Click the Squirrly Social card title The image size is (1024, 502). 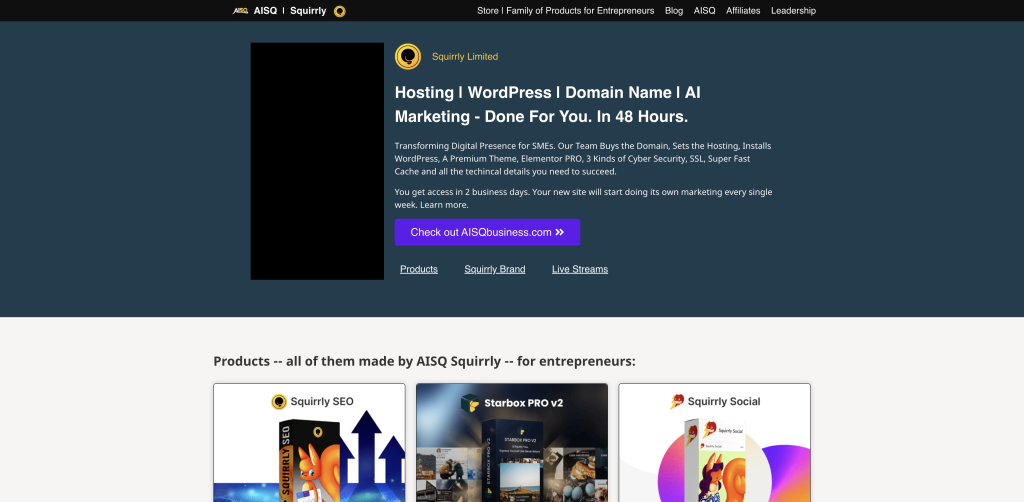[724, 401]
